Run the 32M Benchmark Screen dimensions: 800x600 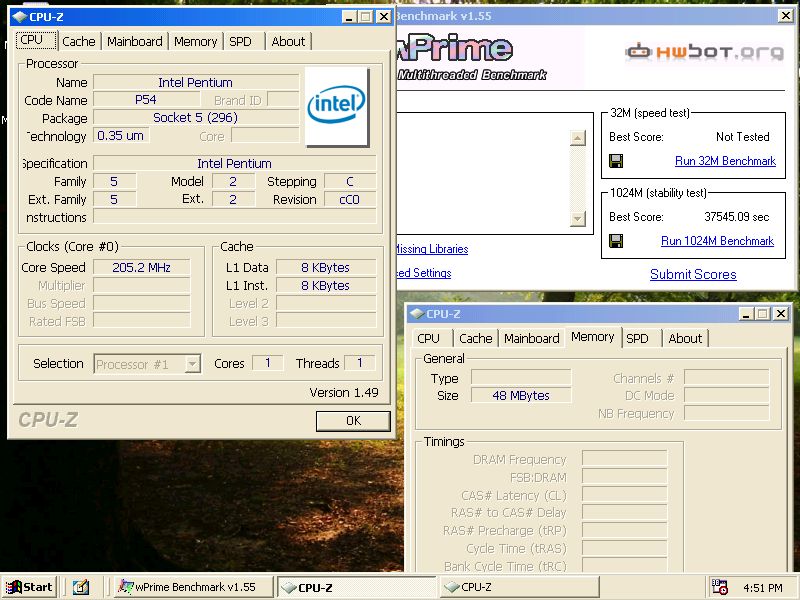[x=725, y=161]
